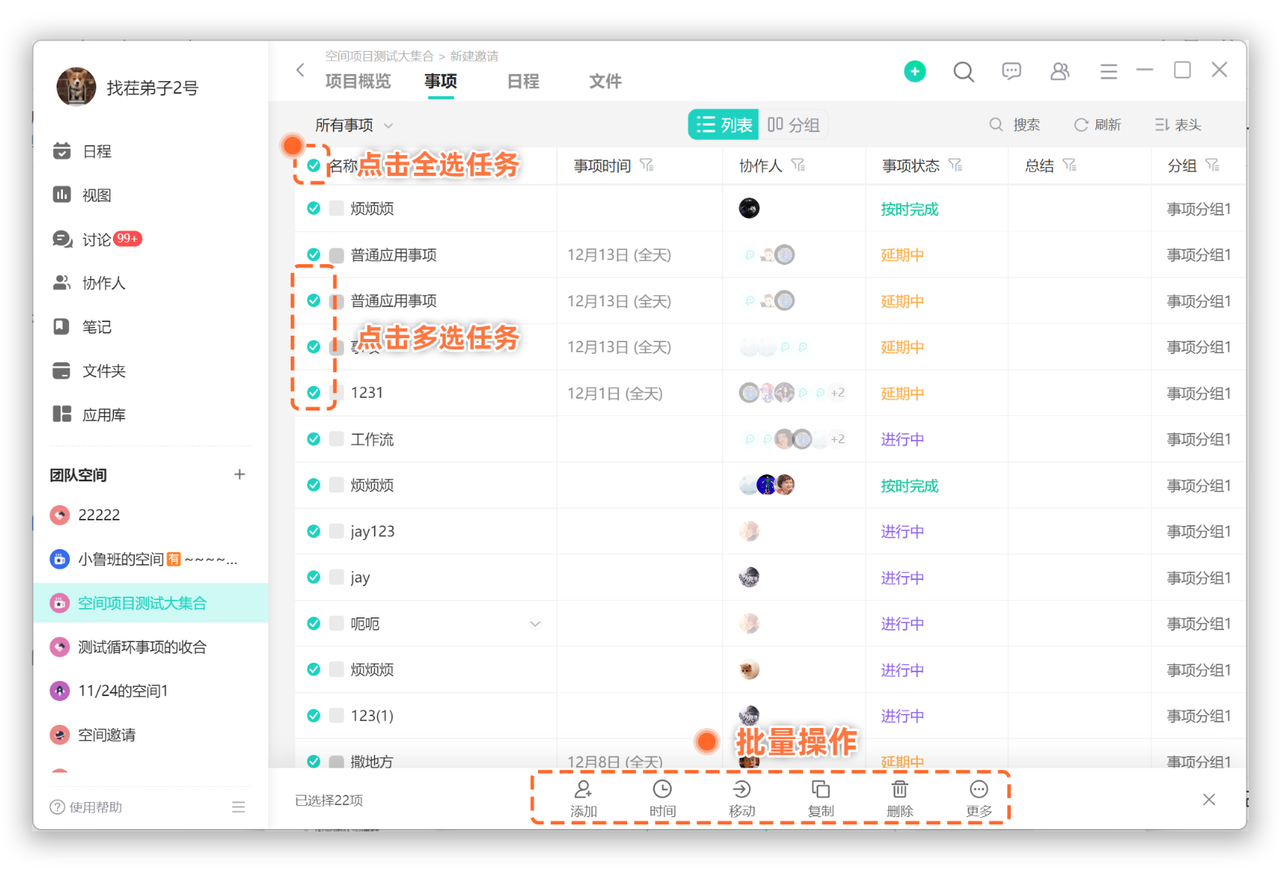Click the 复制 copy icon in batch bar
Screen dimensions: 1280x872
click(x=820, y=790)
